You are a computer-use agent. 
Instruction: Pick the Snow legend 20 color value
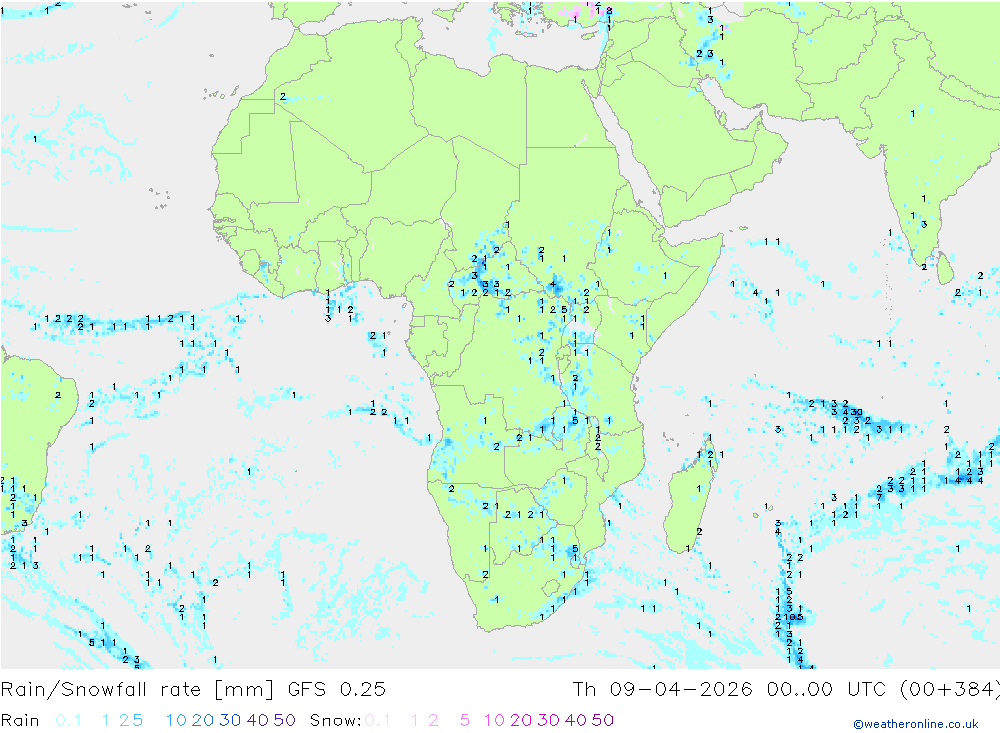click(x=521, y=720)
